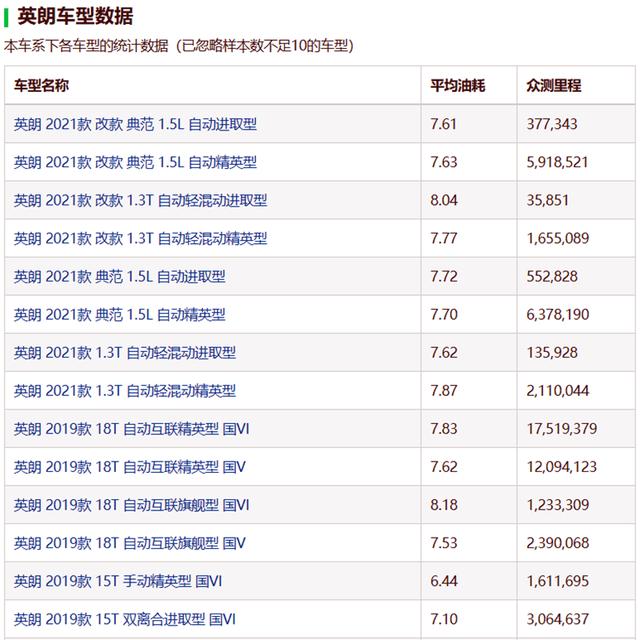Image resolution: width=640 pixels, height=640 pixels.
Task: Select mileage value 1,233,309
Action: pyautogui.click(x=558, y=505)
